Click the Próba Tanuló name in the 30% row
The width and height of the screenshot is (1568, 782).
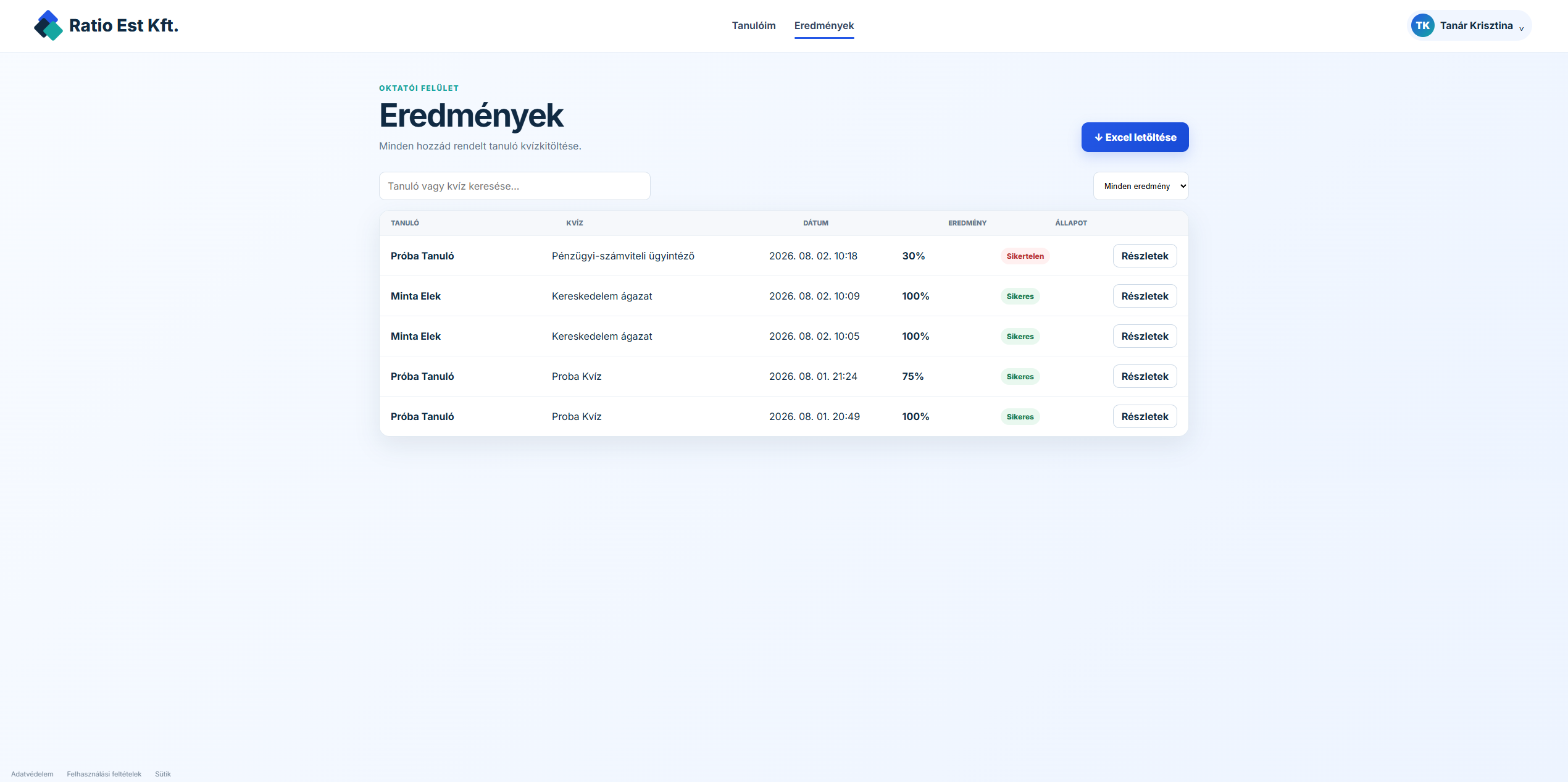(x=422, y=256)
